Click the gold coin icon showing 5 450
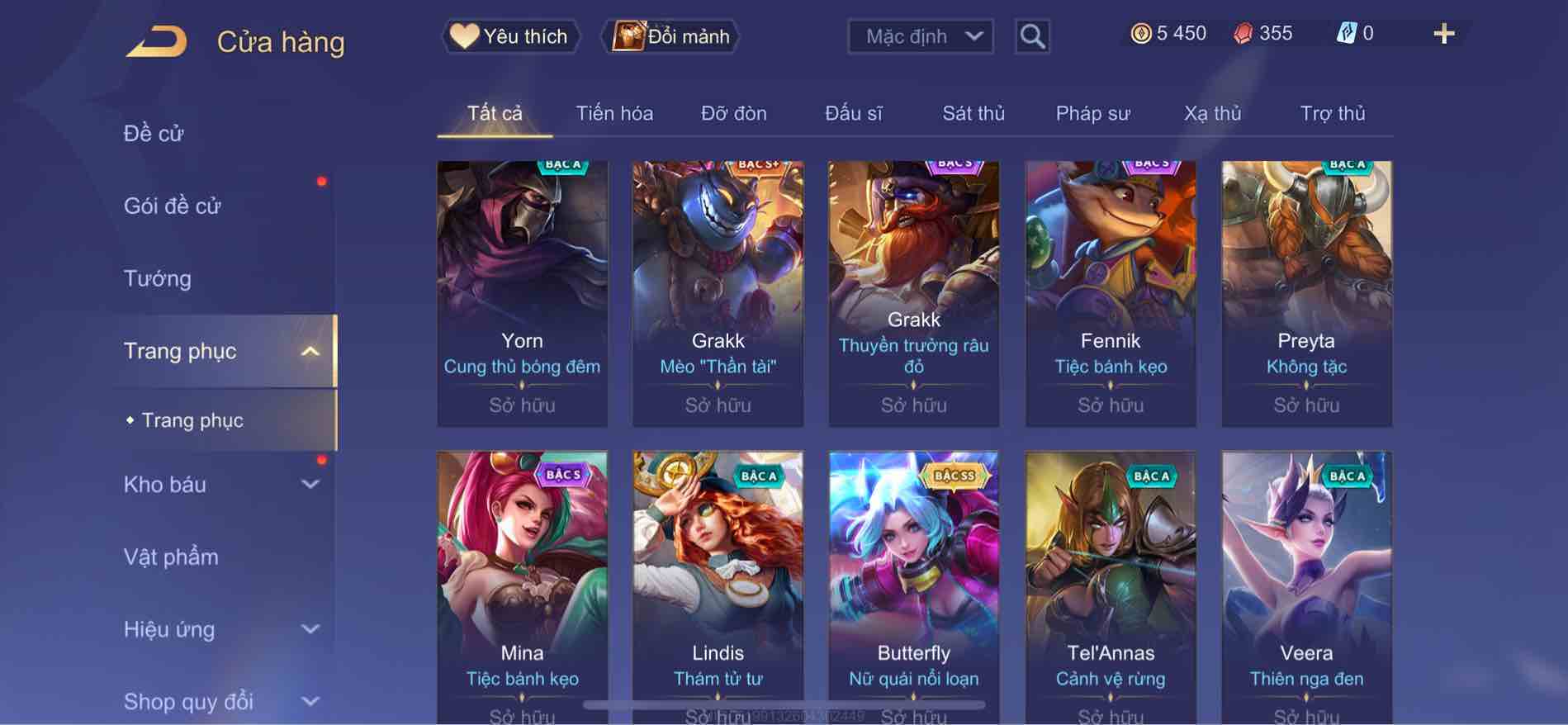 coord(1140,34)
